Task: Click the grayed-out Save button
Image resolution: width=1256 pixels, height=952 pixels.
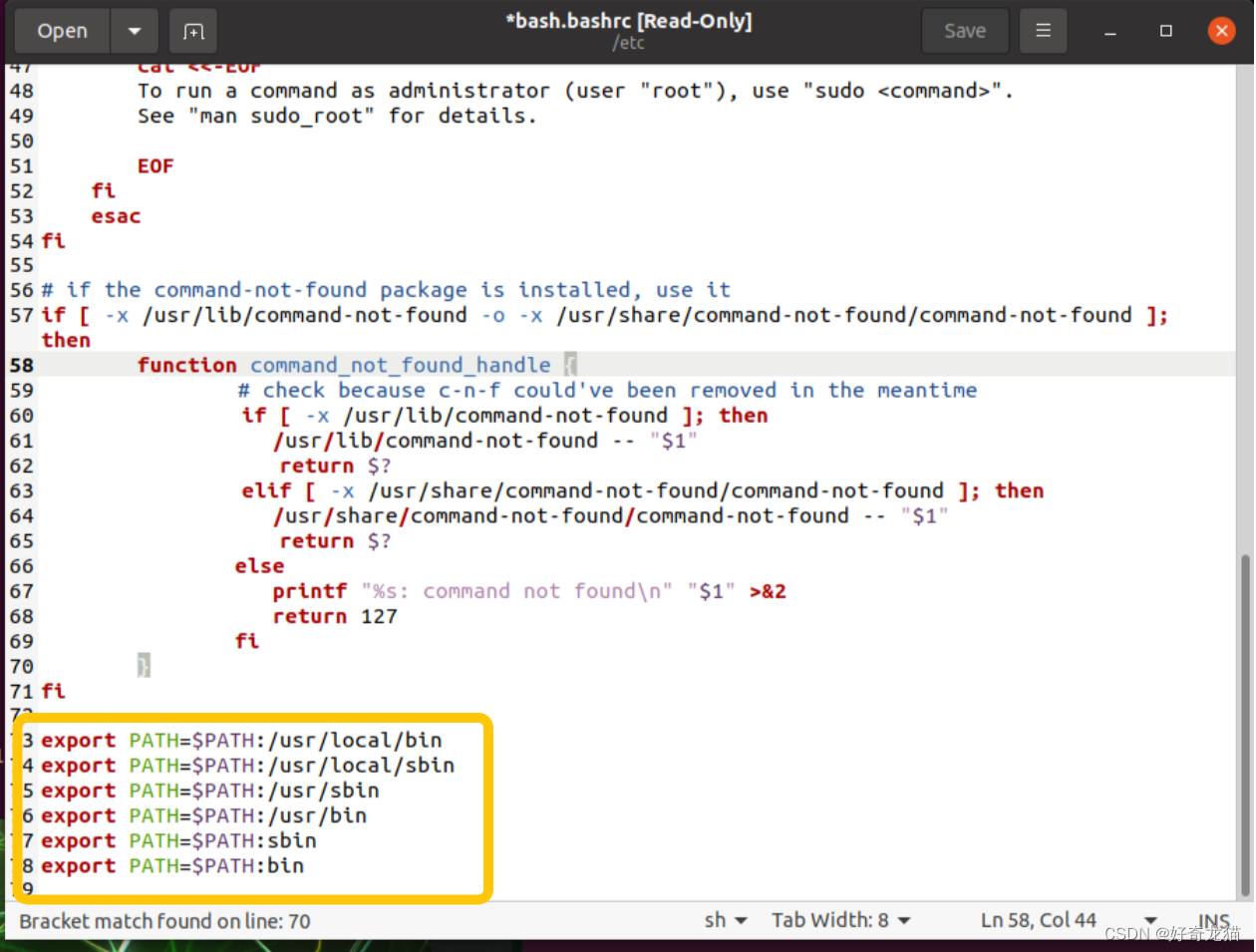Action: click(964, 30)
